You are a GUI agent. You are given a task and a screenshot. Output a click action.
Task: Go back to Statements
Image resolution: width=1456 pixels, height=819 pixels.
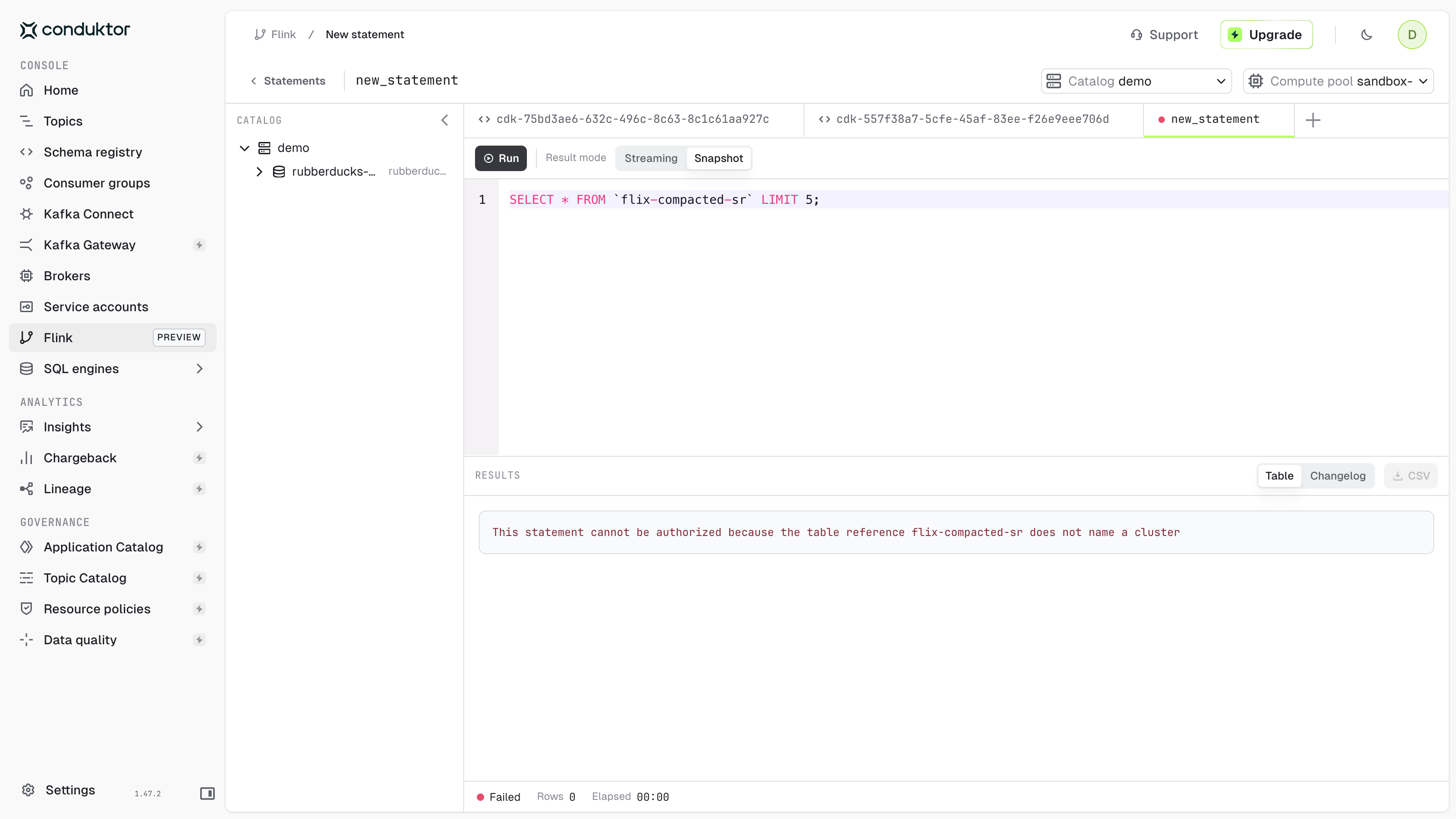pyautogui.click(x=288, y=81)
